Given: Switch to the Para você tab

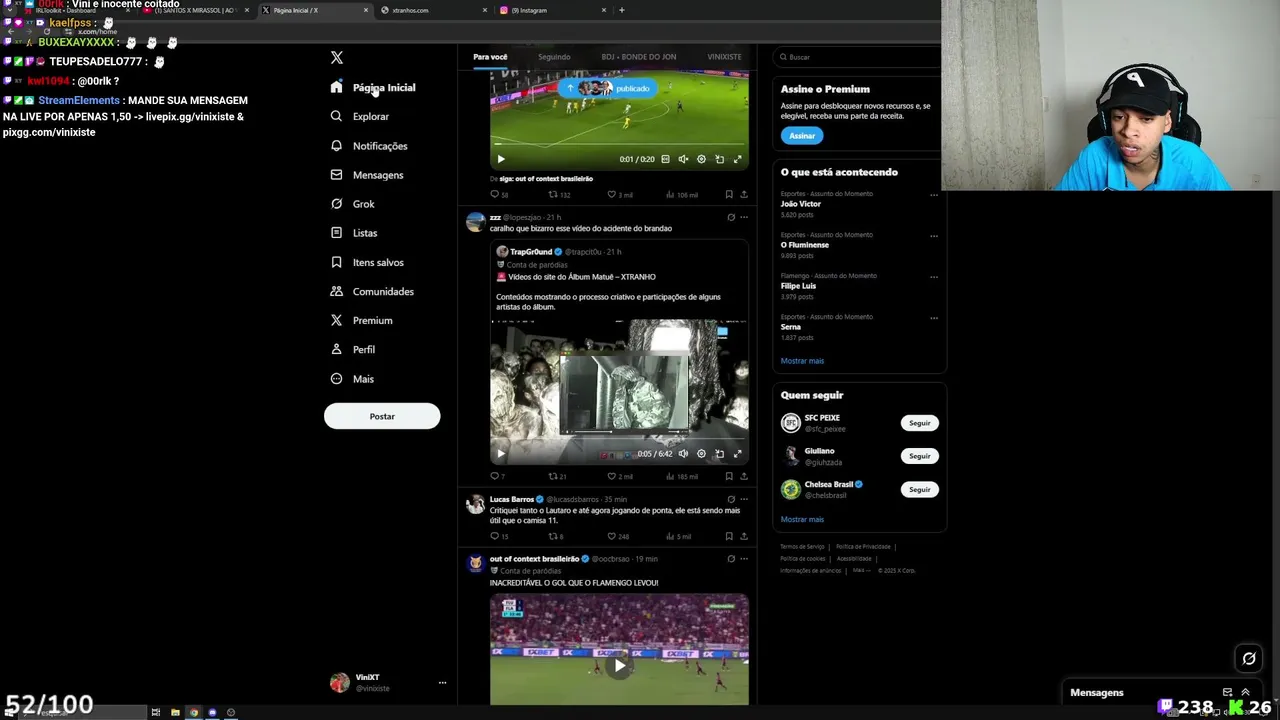Looking at the screenshot, I should 490,57.
